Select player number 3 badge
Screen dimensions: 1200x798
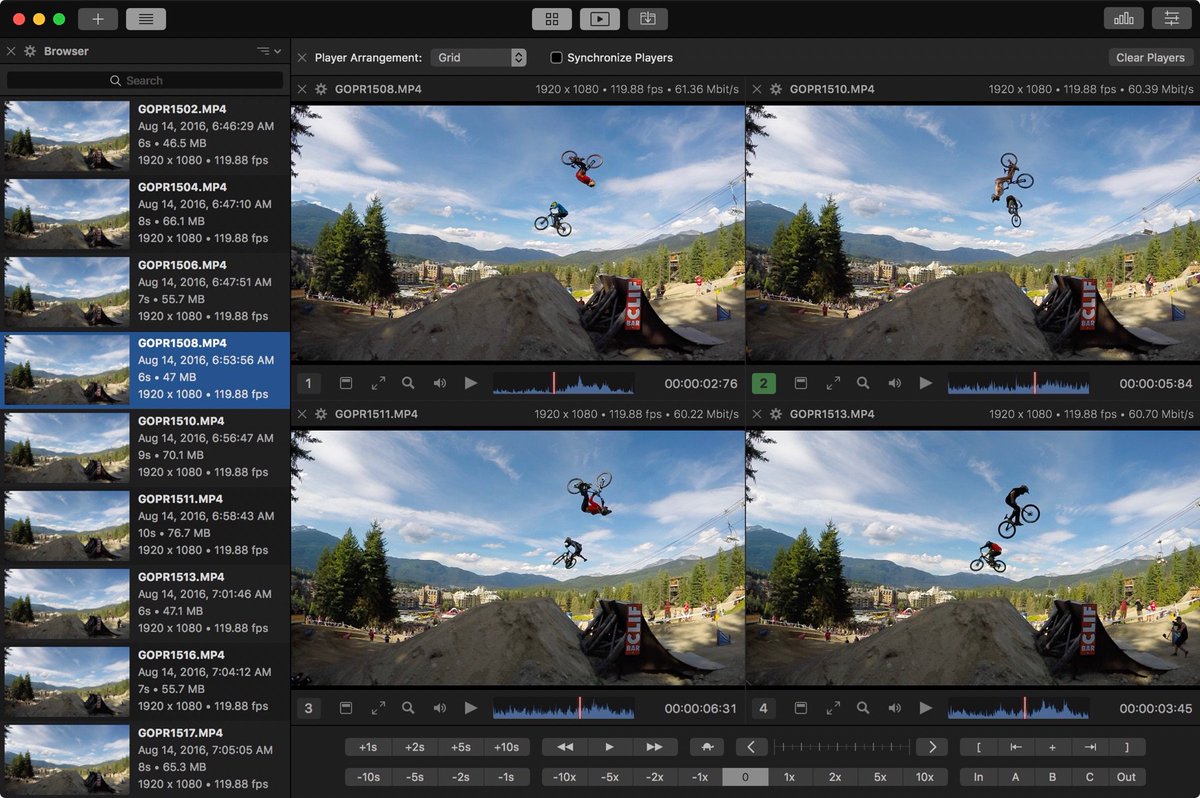coord(308,708)
